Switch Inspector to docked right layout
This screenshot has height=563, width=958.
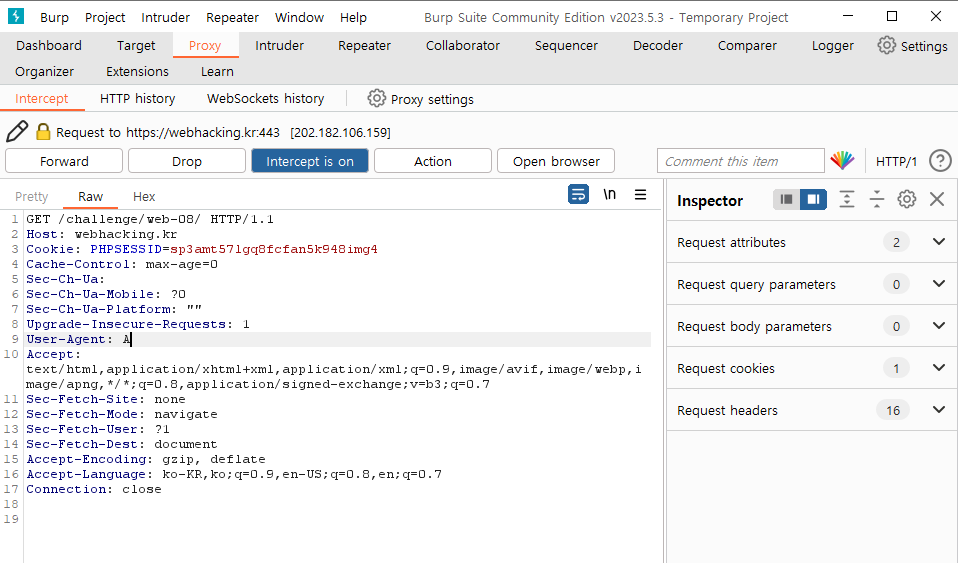pyautogui.click(x=813, y=199)
